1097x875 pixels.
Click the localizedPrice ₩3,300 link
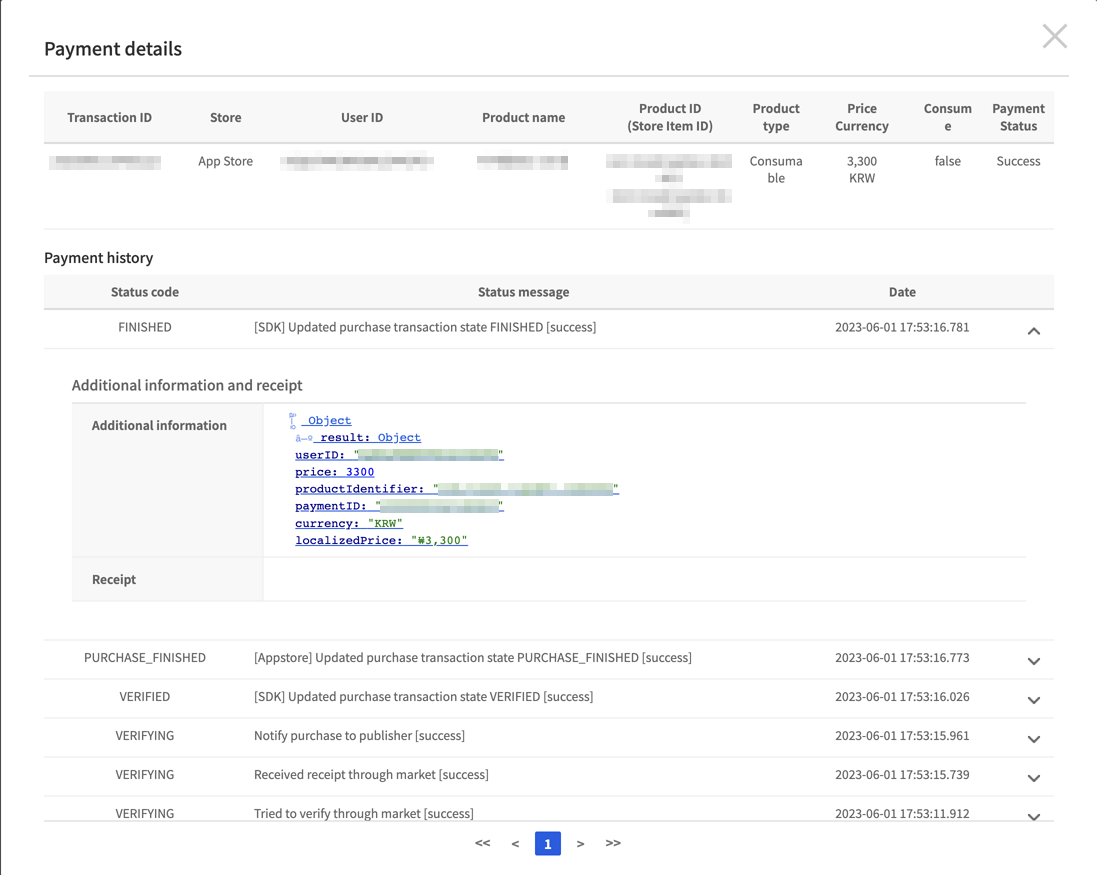380,540
